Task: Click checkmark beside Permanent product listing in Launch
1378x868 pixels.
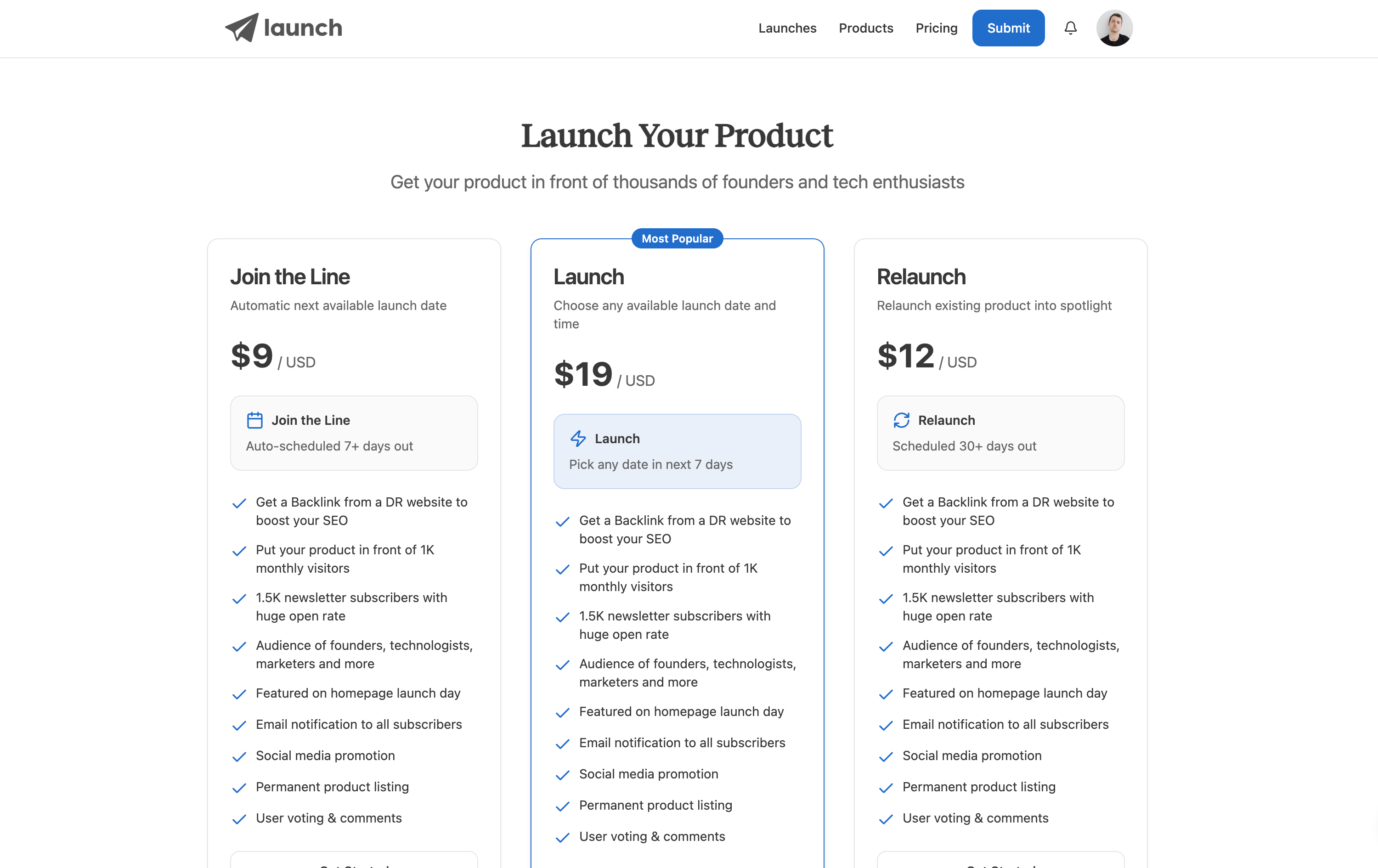Action: click(x=563, y=806)
